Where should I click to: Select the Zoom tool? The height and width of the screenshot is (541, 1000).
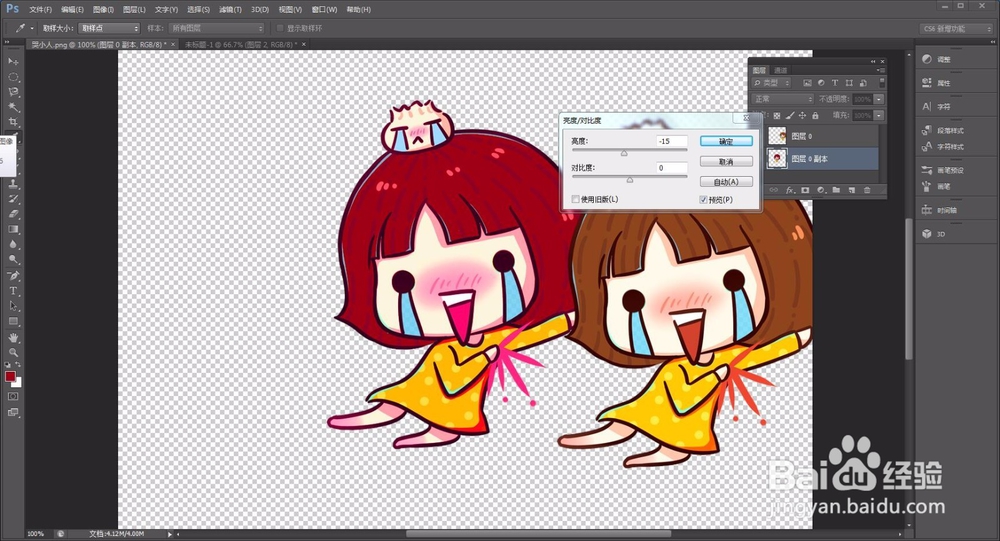(13, 352)
